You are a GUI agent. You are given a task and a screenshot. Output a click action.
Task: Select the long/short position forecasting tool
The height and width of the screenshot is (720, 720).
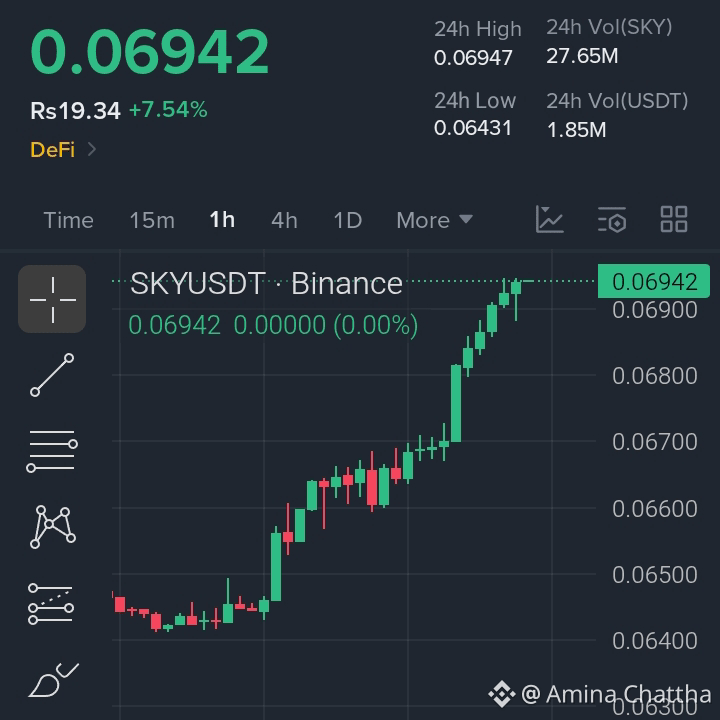(x=51, y=604)
